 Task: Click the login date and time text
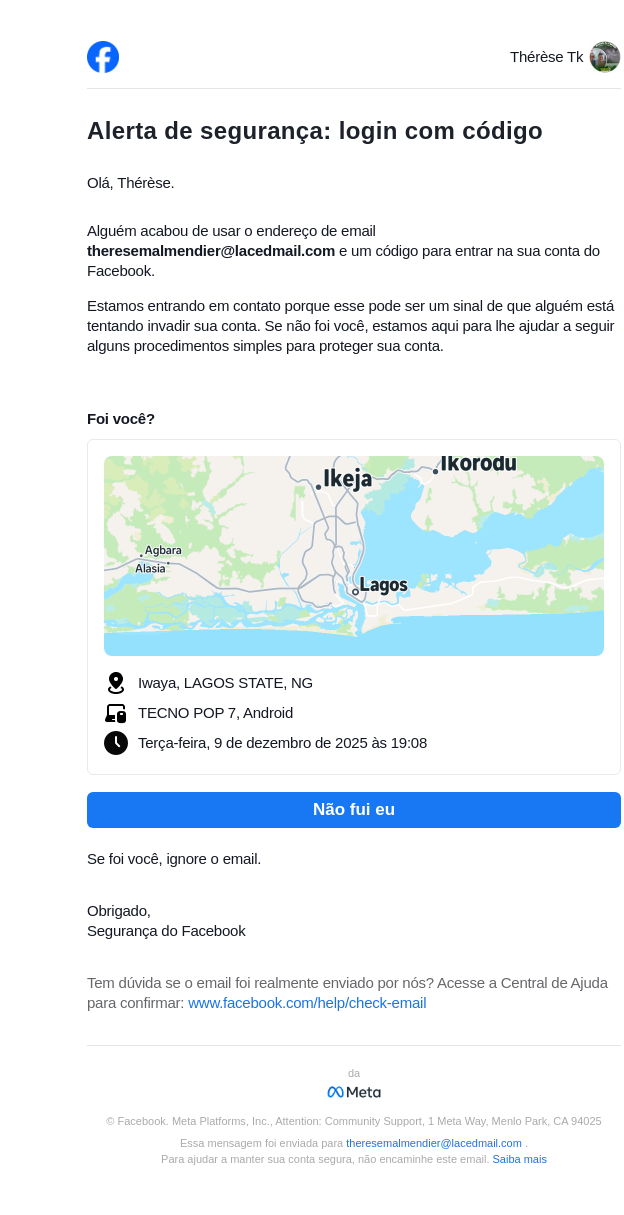282,743
